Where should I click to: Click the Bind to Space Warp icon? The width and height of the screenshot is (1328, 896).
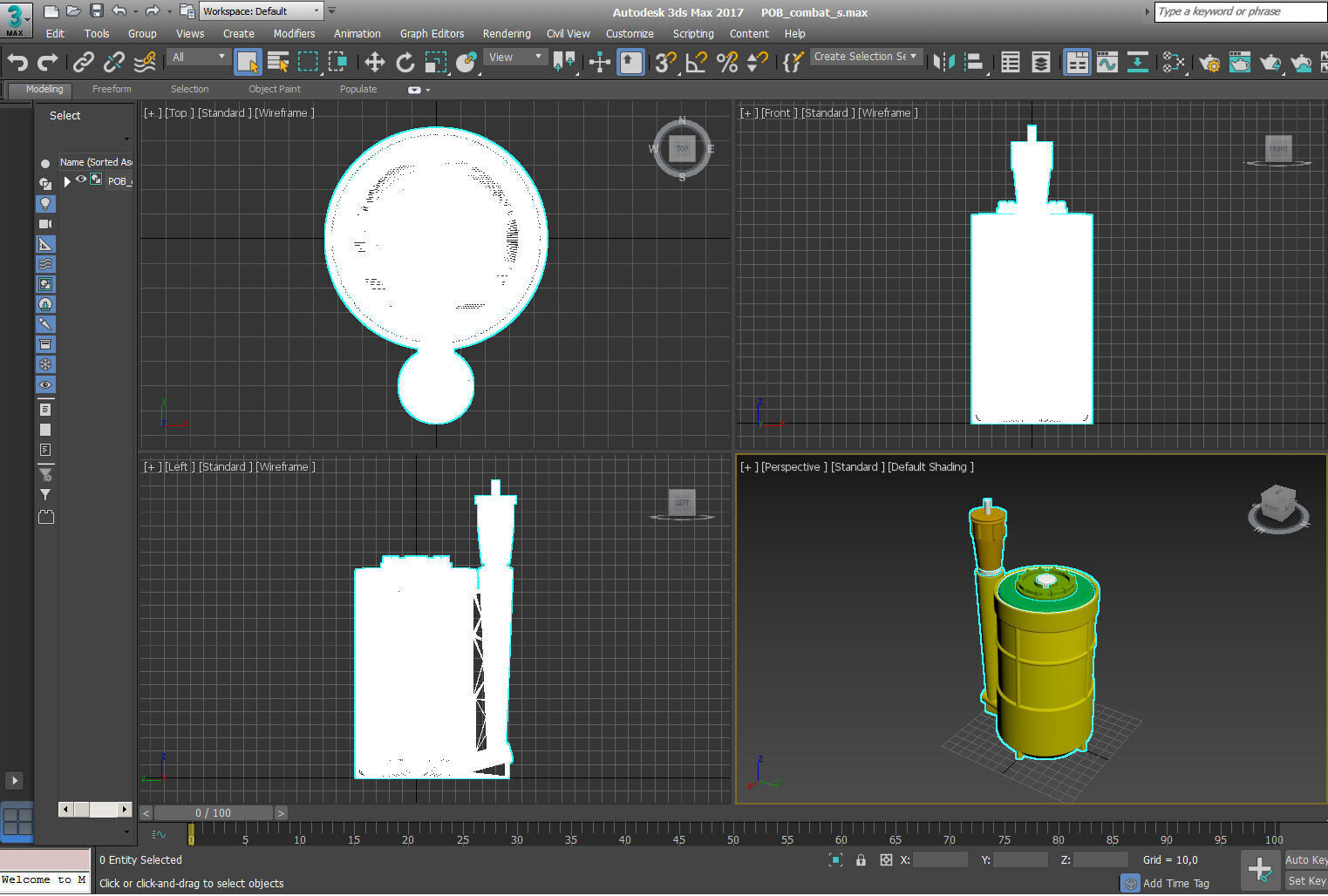tap(145, 62)
